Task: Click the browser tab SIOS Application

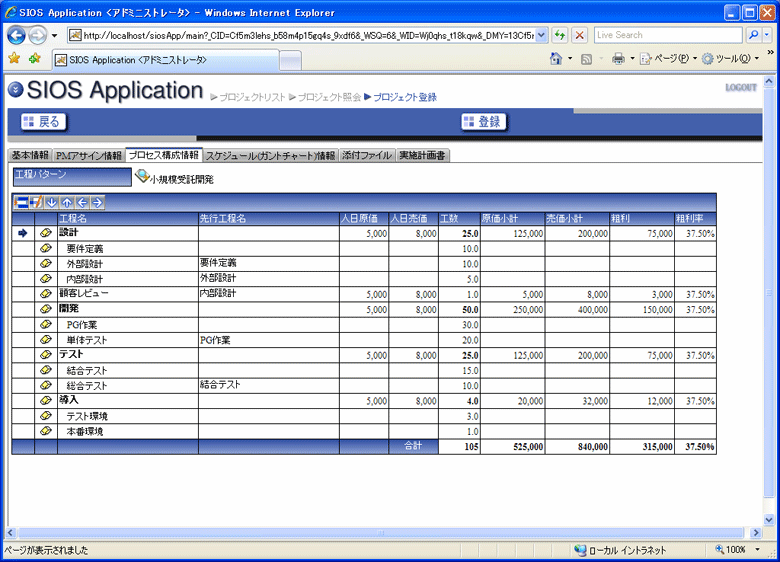Action: (x=166, y=60)
